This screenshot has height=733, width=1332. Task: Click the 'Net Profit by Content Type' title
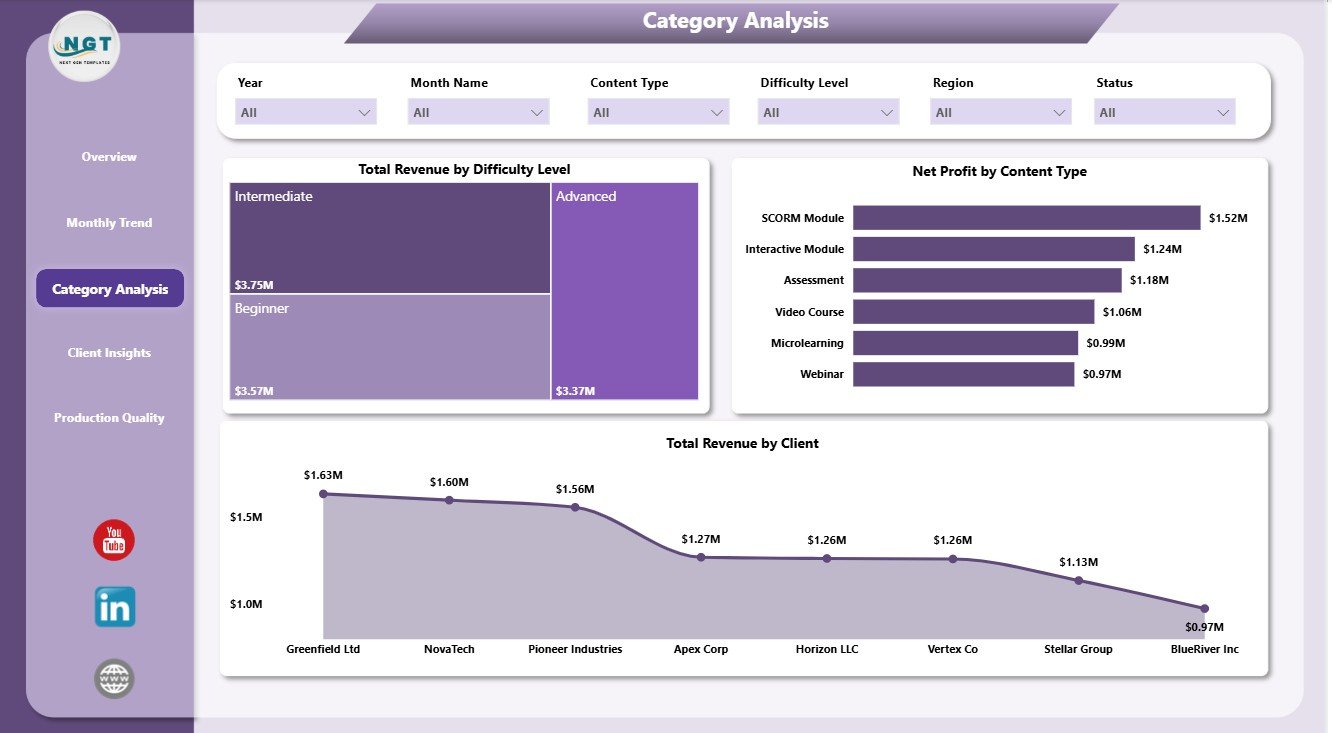coord(1000,171)
